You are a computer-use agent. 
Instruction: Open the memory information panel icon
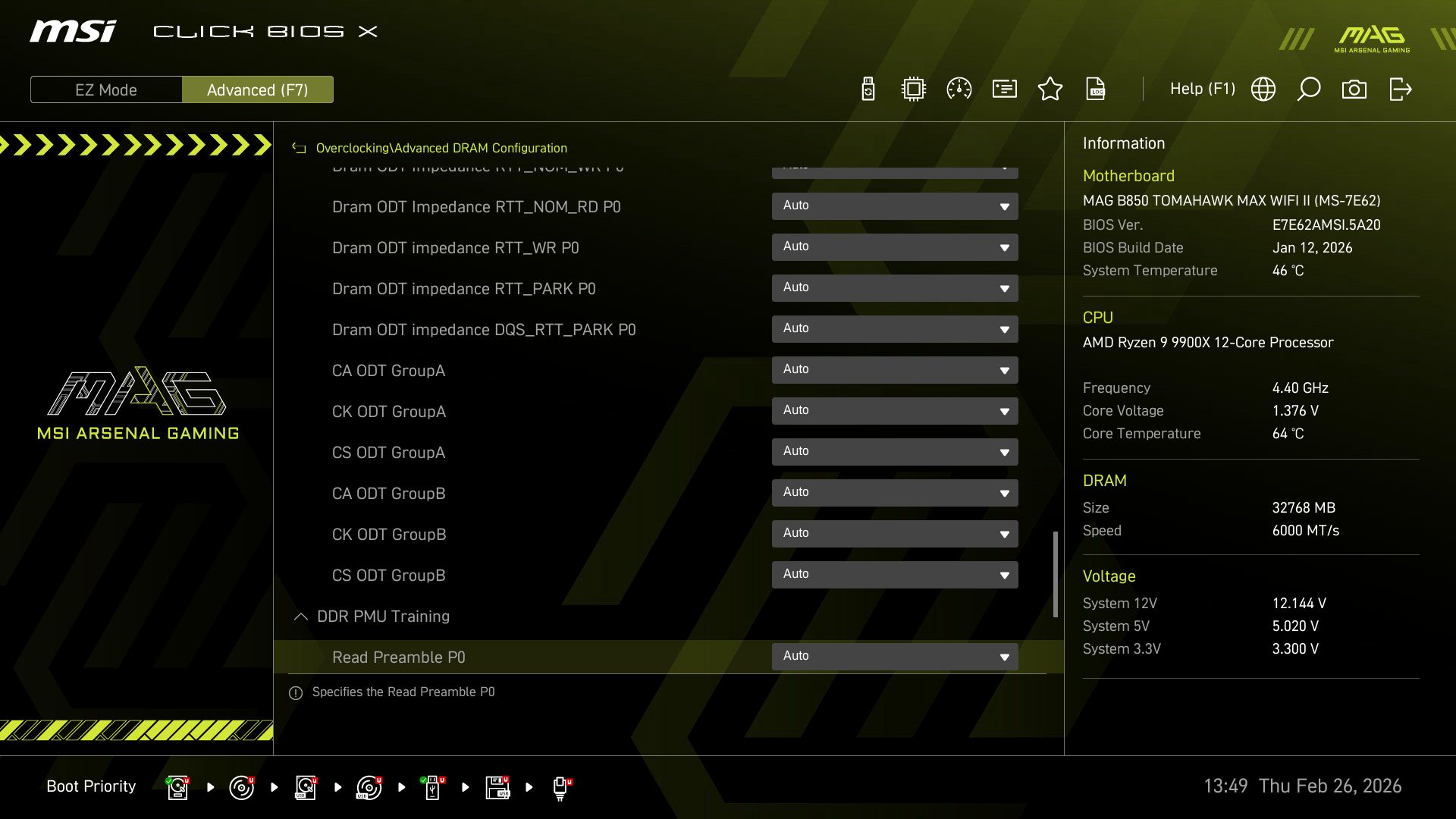1004,89
